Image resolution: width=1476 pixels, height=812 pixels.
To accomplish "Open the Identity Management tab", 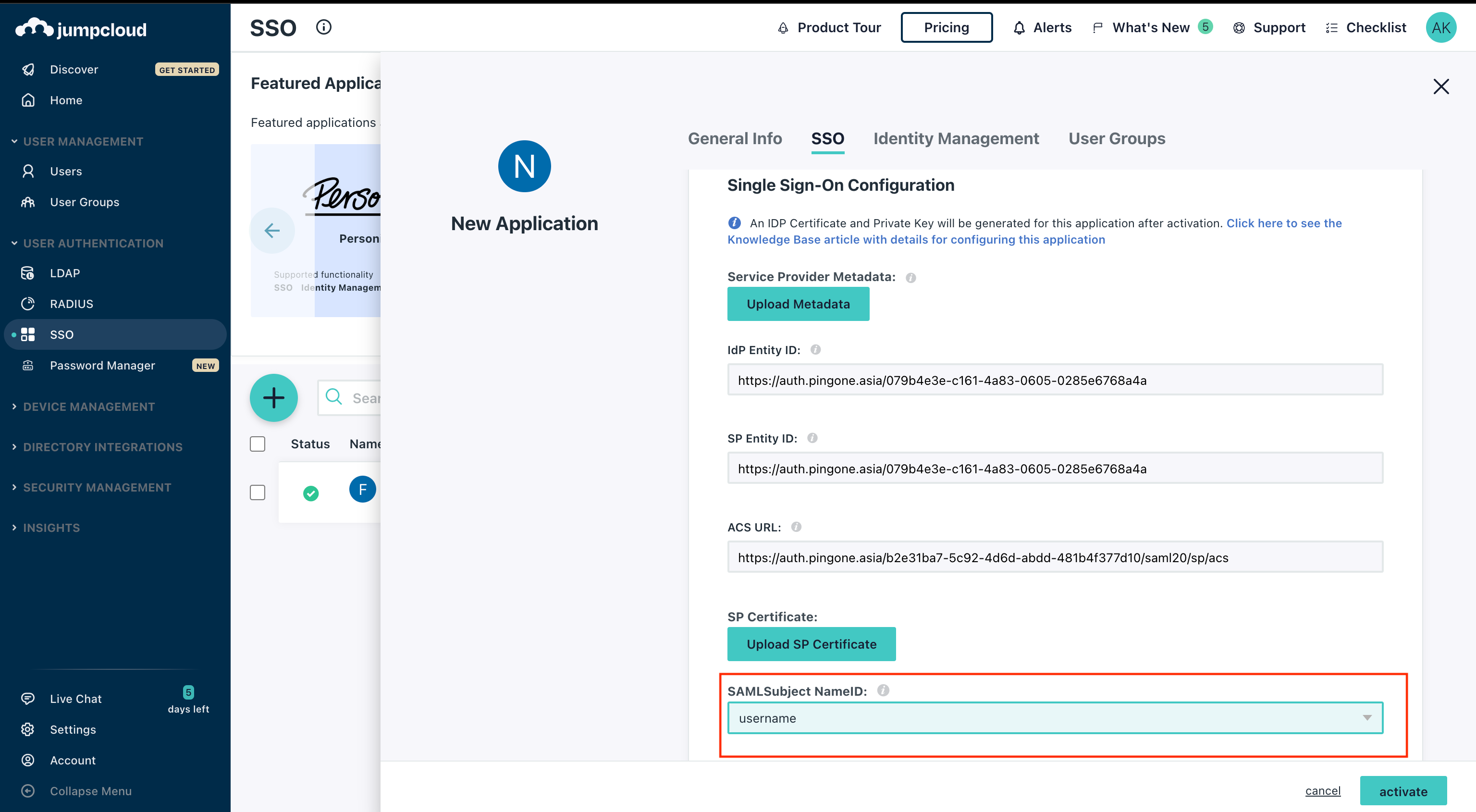I will (x=955, y=138).
